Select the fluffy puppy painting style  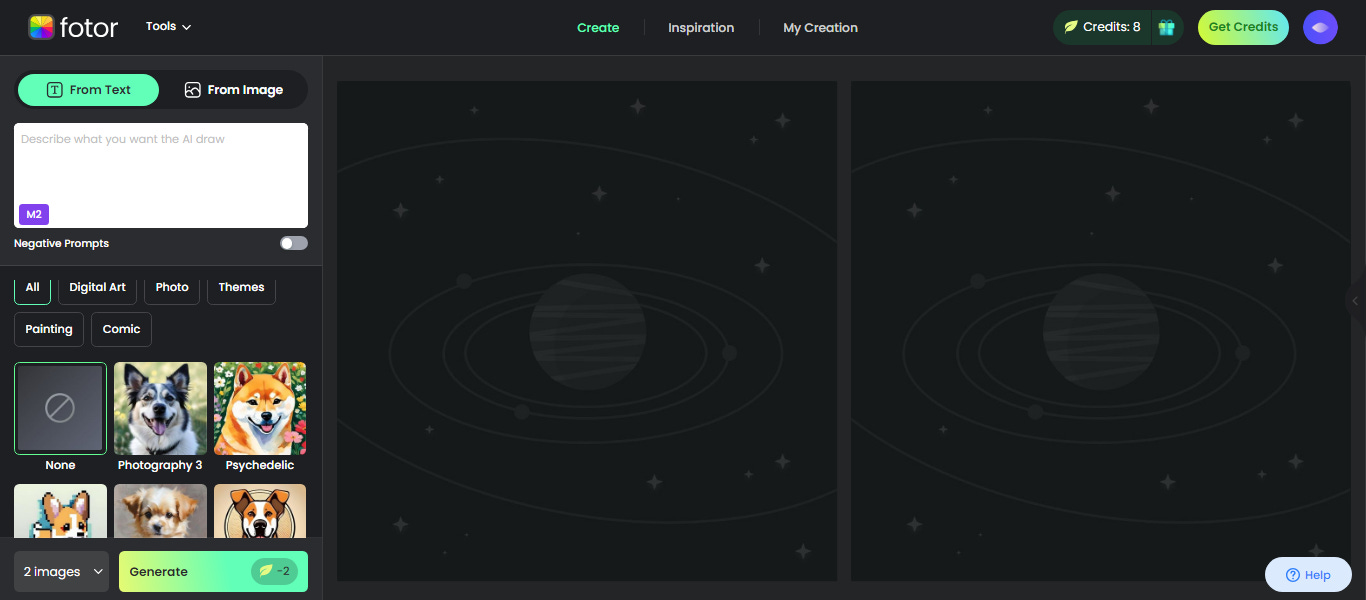point(160,511)
